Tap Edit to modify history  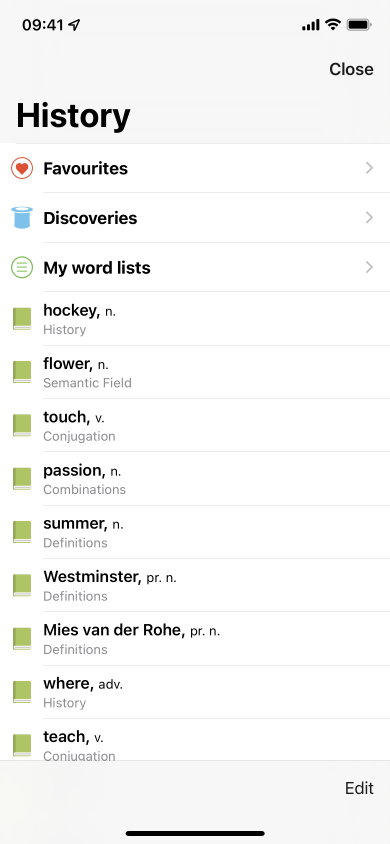pyautogui.click(x=359, y=788)
